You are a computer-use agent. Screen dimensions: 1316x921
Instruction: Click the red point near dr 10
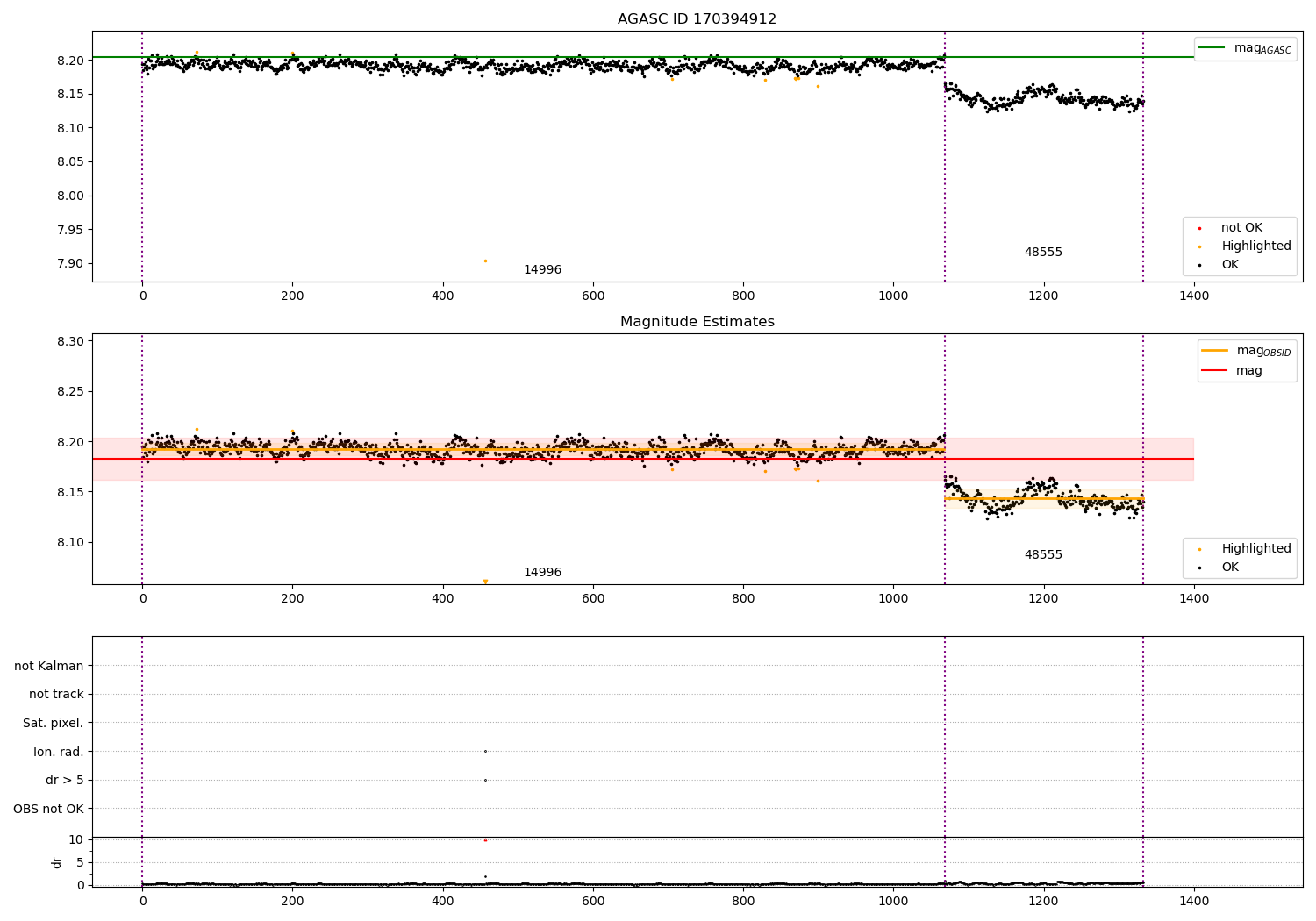(485, 840)
